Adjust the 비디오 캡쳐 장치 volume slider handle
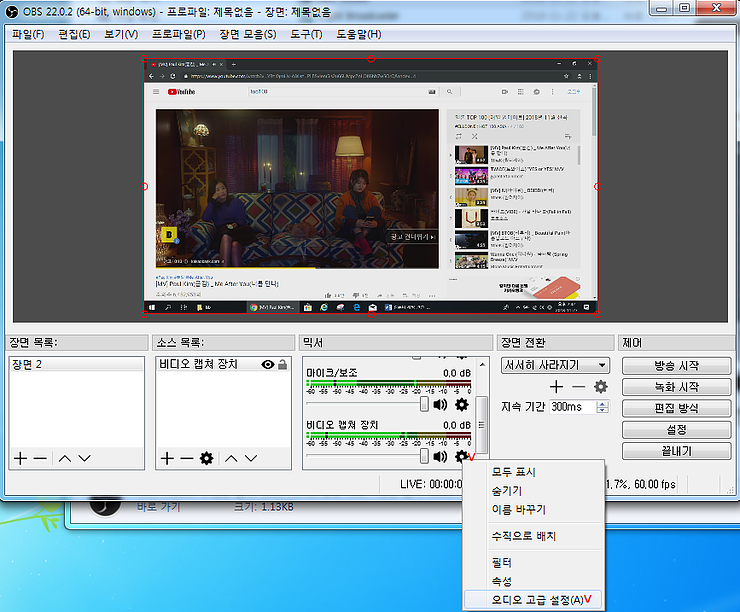The width and height of the screenshot is (740, 612). (x=424, y=456)
